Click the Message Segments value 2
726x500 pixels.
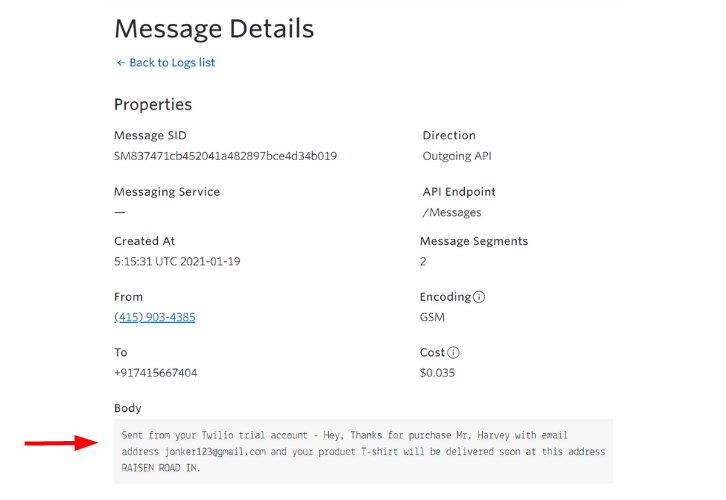tap(423, 262)
